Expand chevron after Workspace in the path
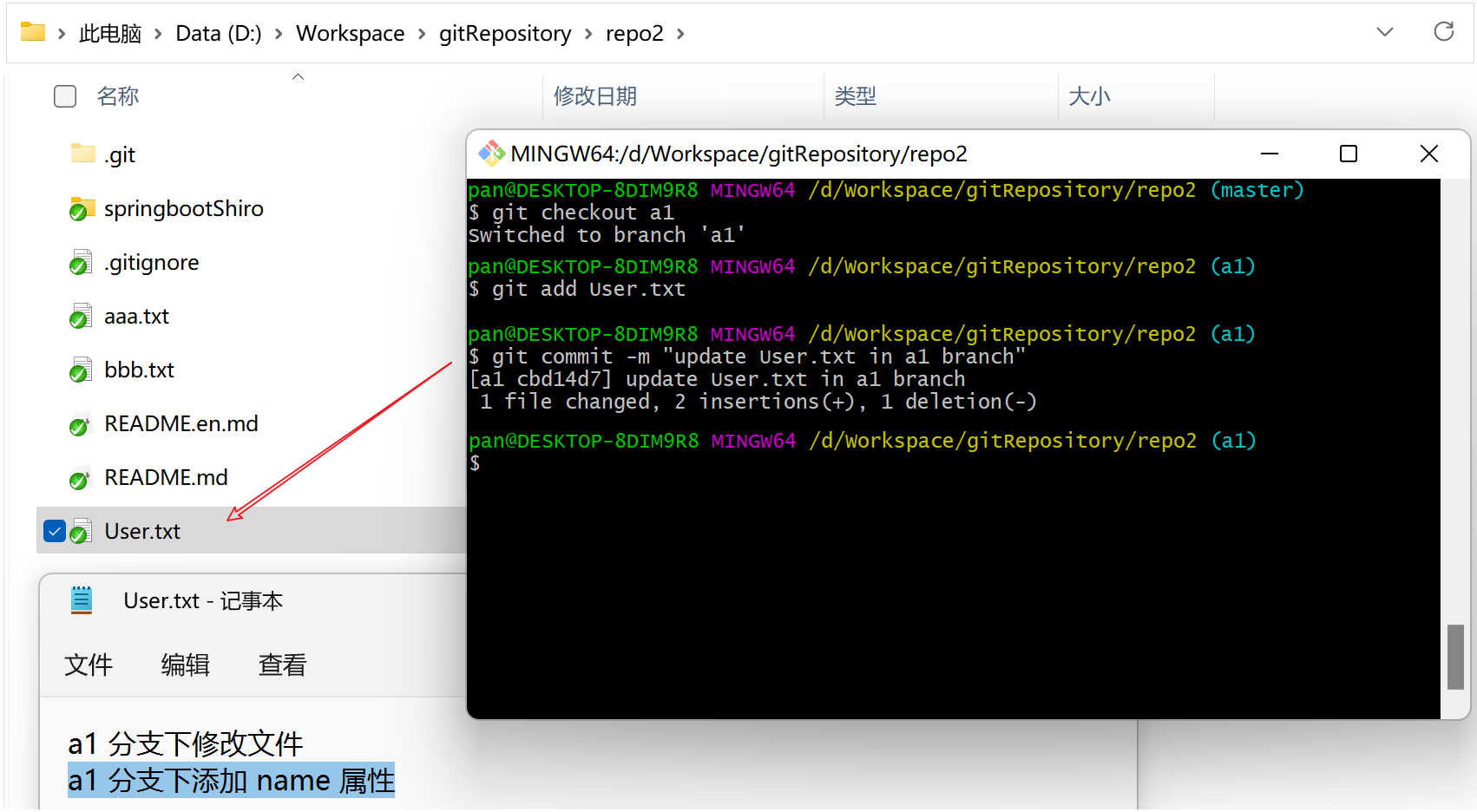Screen dimensions: 1477x812 coord(422,34)
